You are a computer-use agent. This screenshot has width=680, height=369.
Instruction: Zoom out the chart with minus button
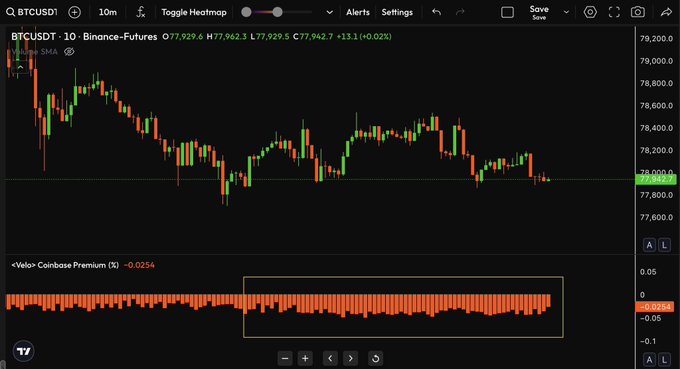click(x=285, y=359)
